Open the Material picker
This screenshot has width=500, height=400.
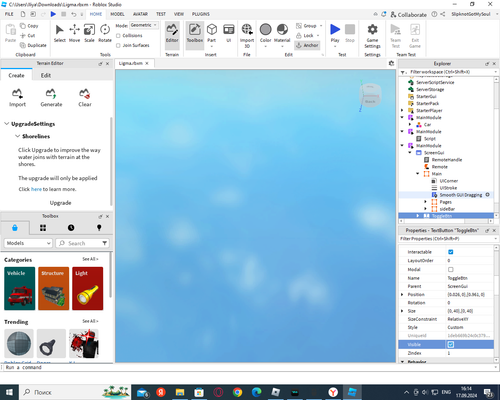(x=282, y=35)
